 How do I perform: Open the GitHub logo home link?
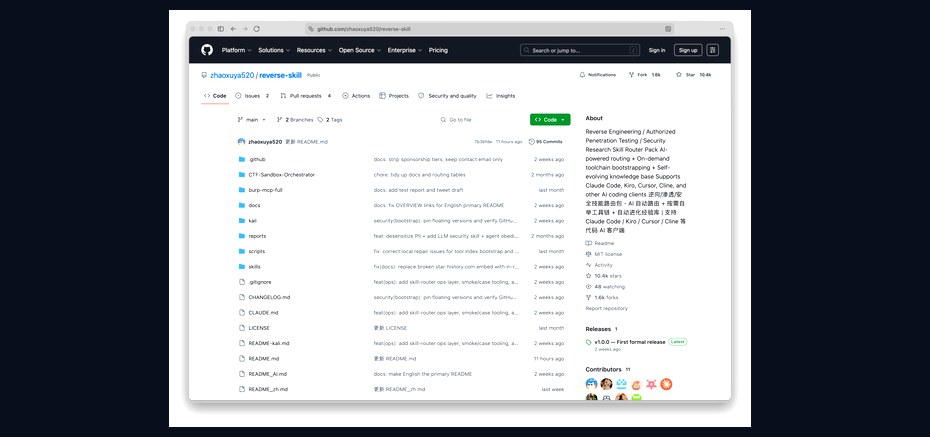point(207,50)
